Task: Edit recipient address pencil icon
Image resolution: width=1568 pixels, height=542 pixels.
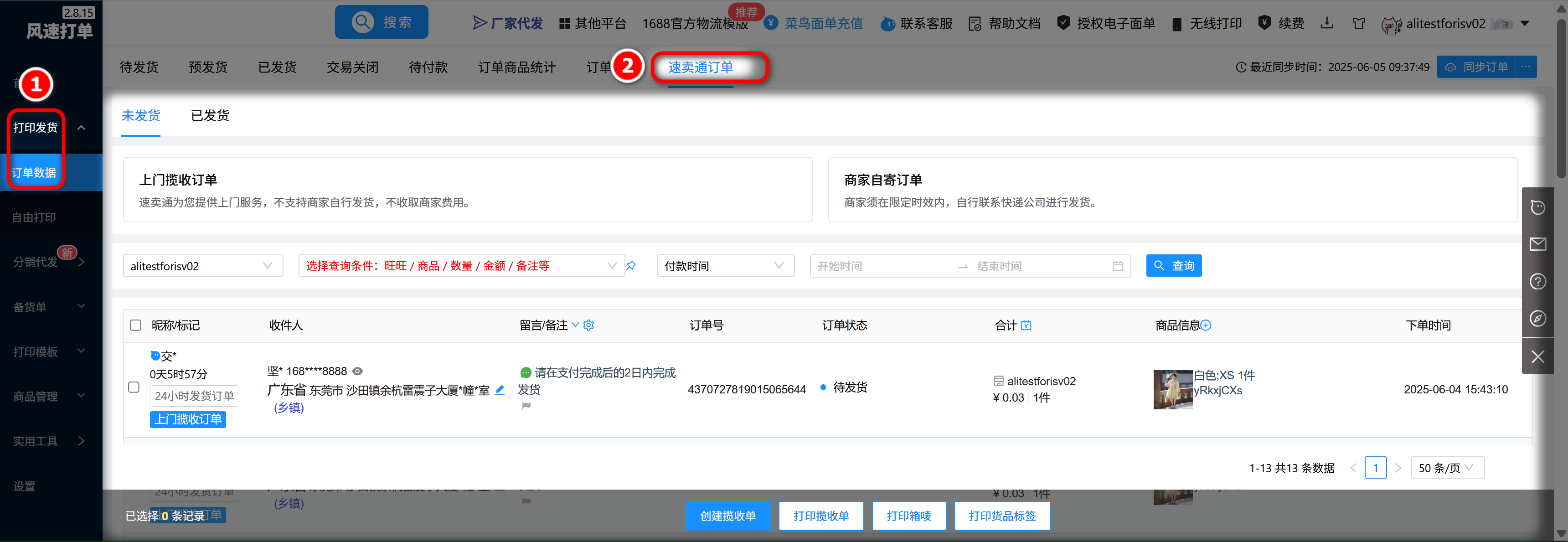Action: click(500, 390)
